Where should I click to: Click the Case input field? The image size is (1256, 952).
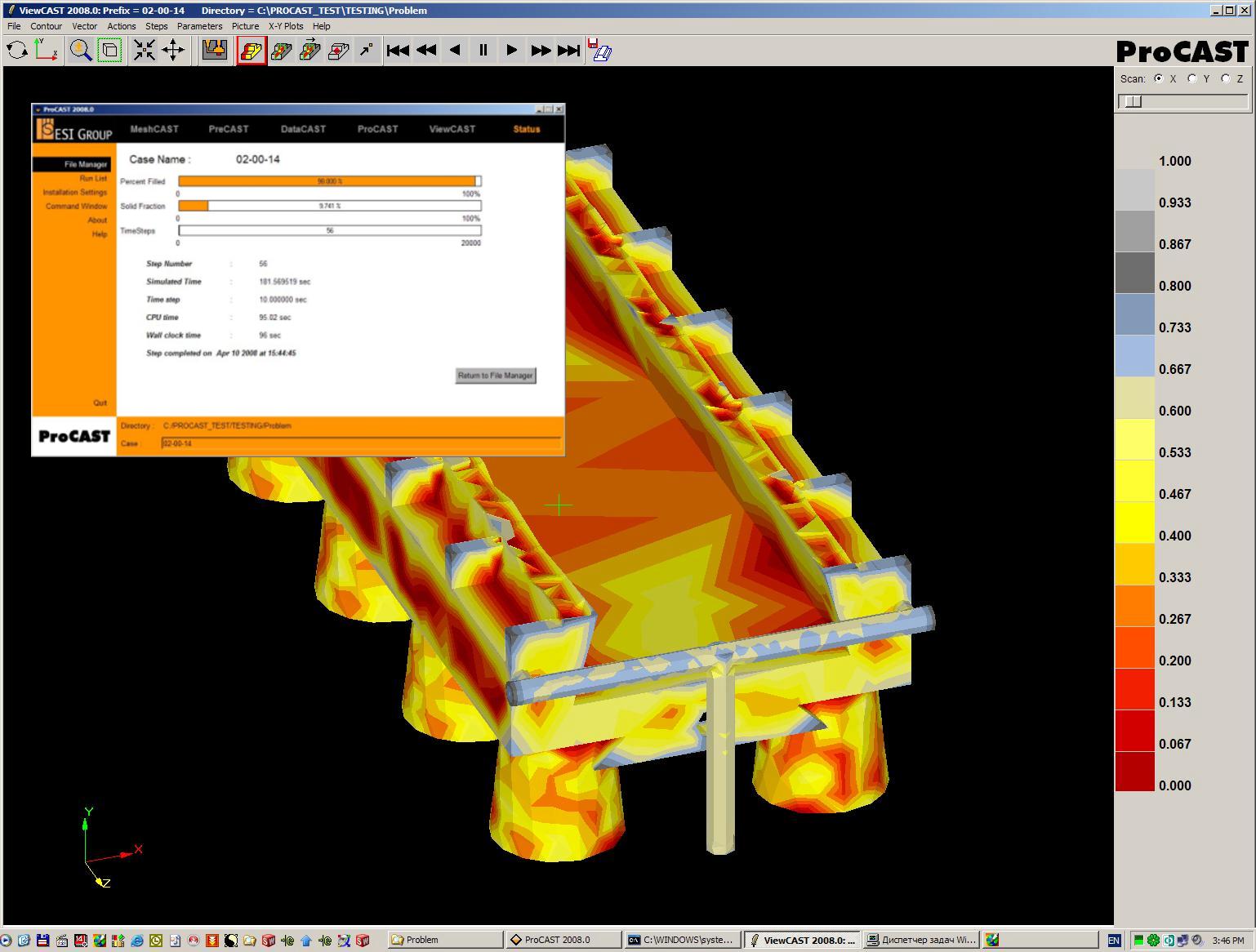[361, 443]
